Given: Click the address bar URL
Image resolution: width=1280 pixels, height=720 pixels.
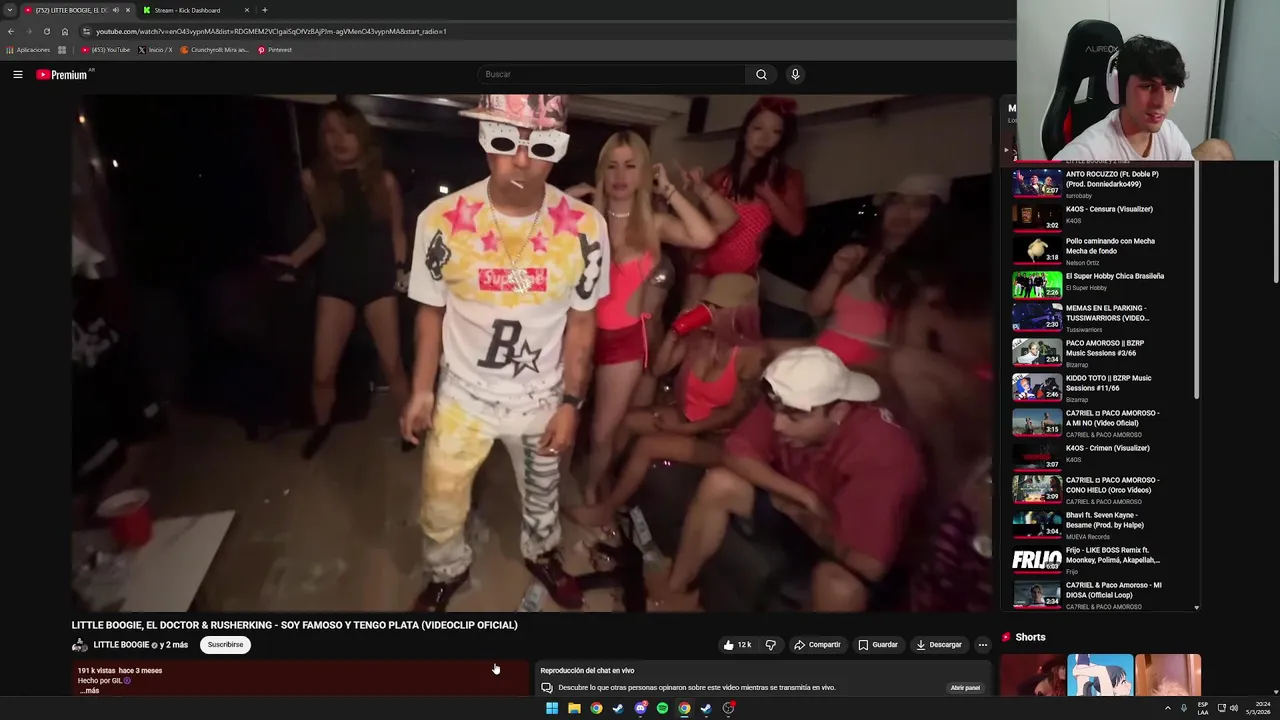Looking at the screenshot, I should tap(271, 31).
